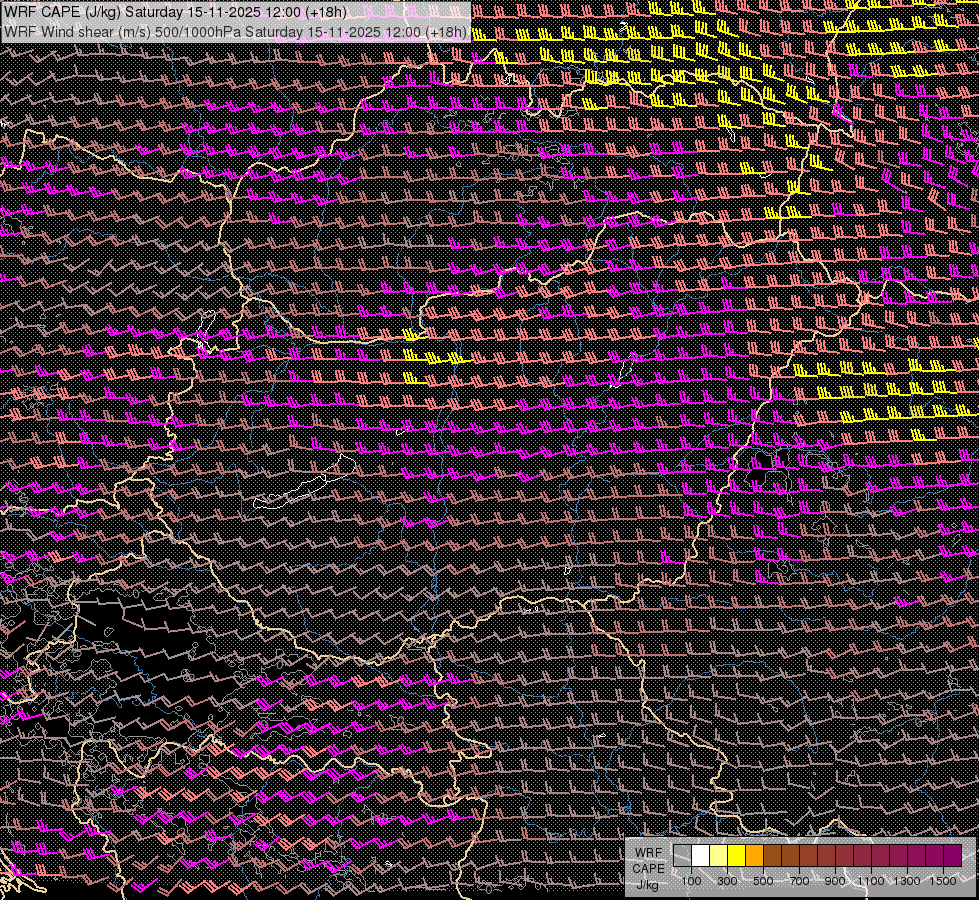Viewport: 979px width, 900px height.
Task: Click the WRF label in the legend
Action: coord(648,853)
